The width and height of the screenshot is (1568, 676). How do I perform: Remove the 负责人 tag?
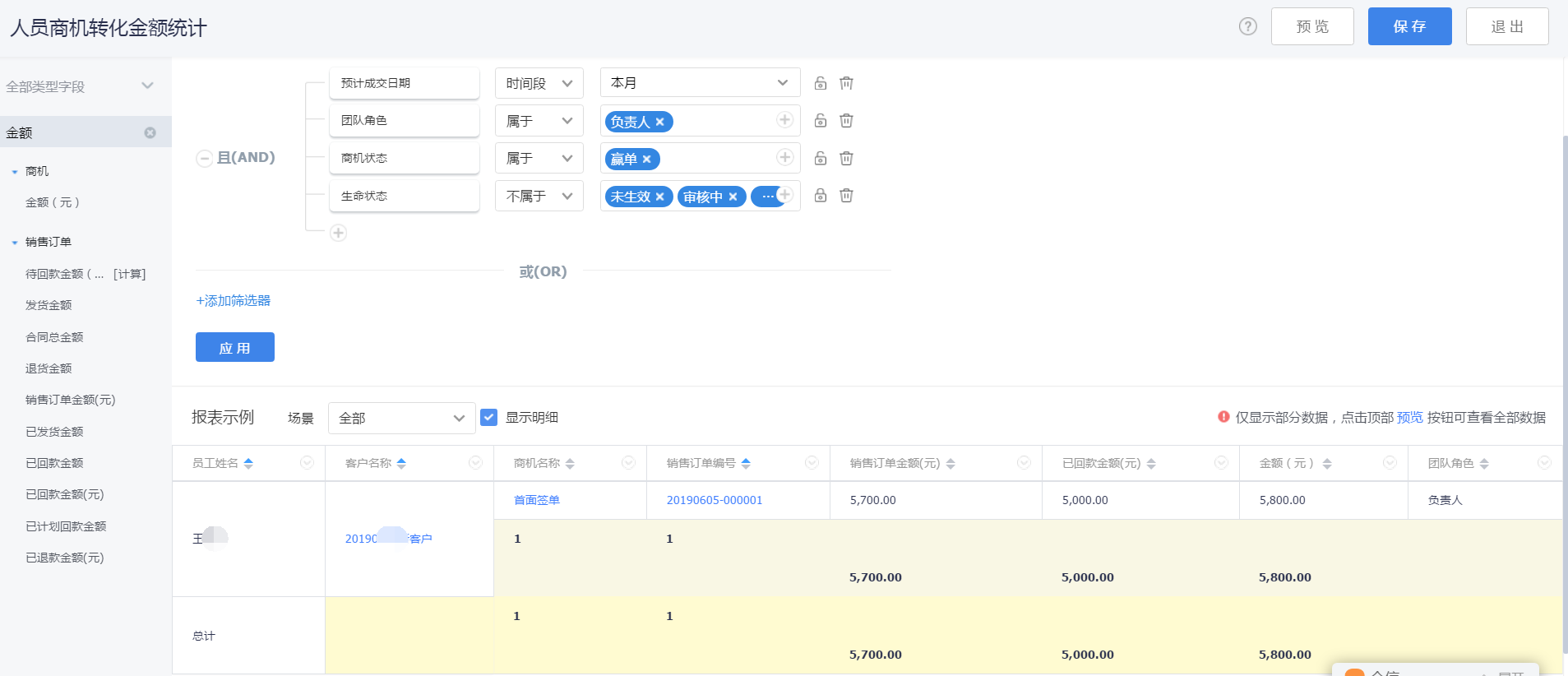(x=659, y=122)
